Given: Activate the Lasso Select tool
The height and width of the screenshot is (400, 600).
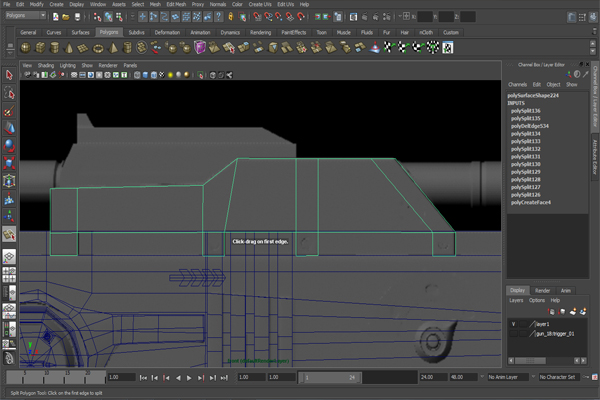Looking at the screenshot, I should (x=9, y=93).
